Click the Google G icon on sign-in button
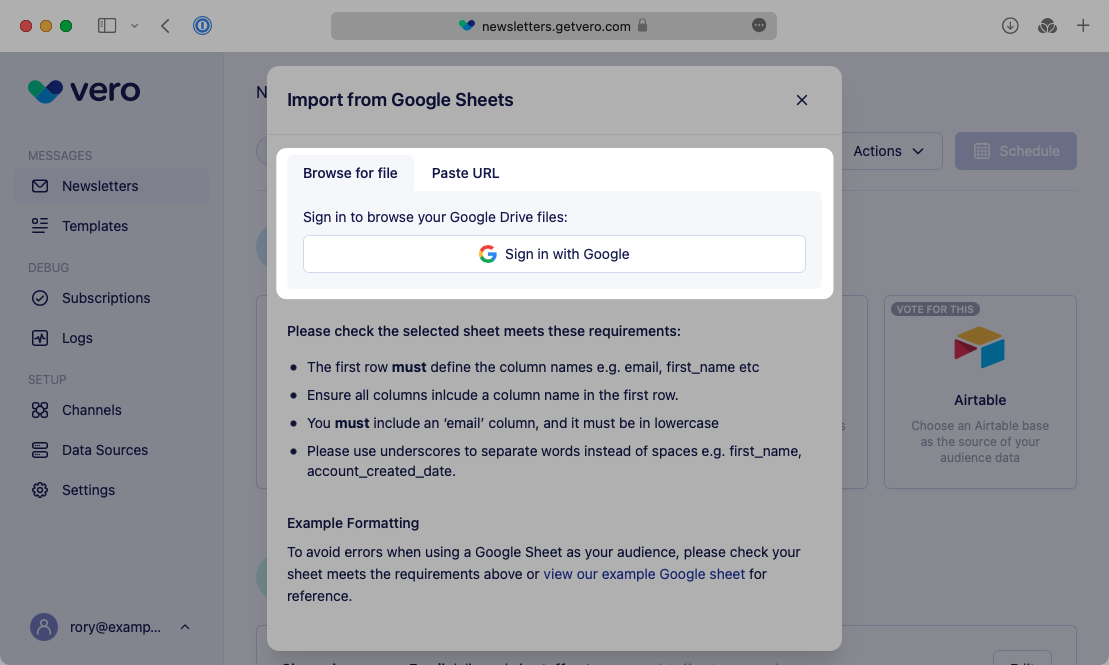Screen dimensions: 1109x665 coord(488,254)
